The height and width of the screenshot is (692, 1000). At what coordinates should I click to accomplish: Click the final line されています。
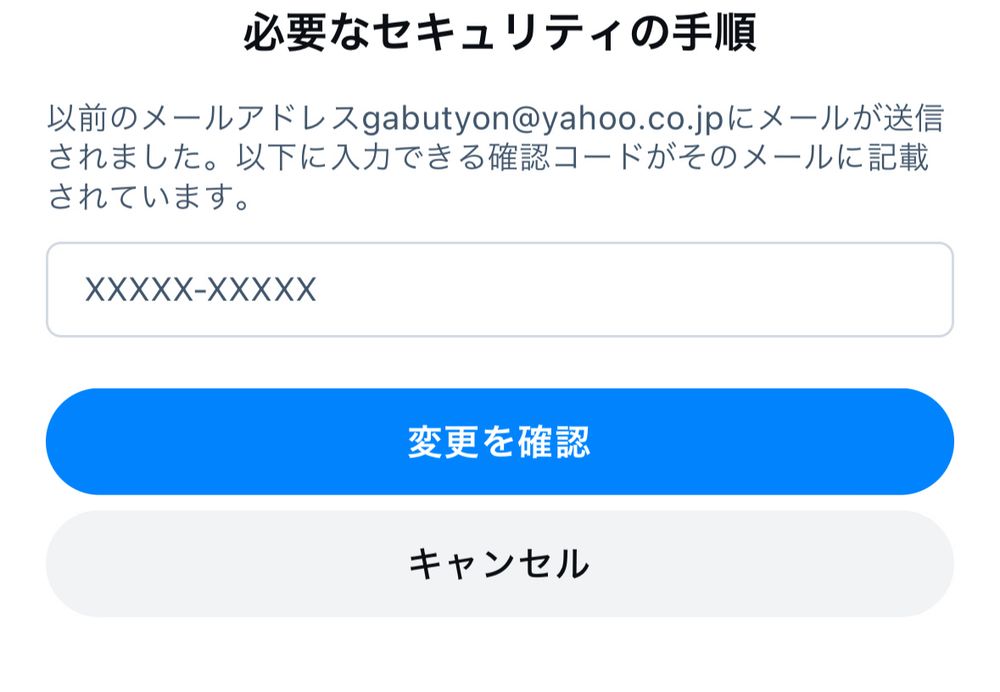click(x=149, y=196)
